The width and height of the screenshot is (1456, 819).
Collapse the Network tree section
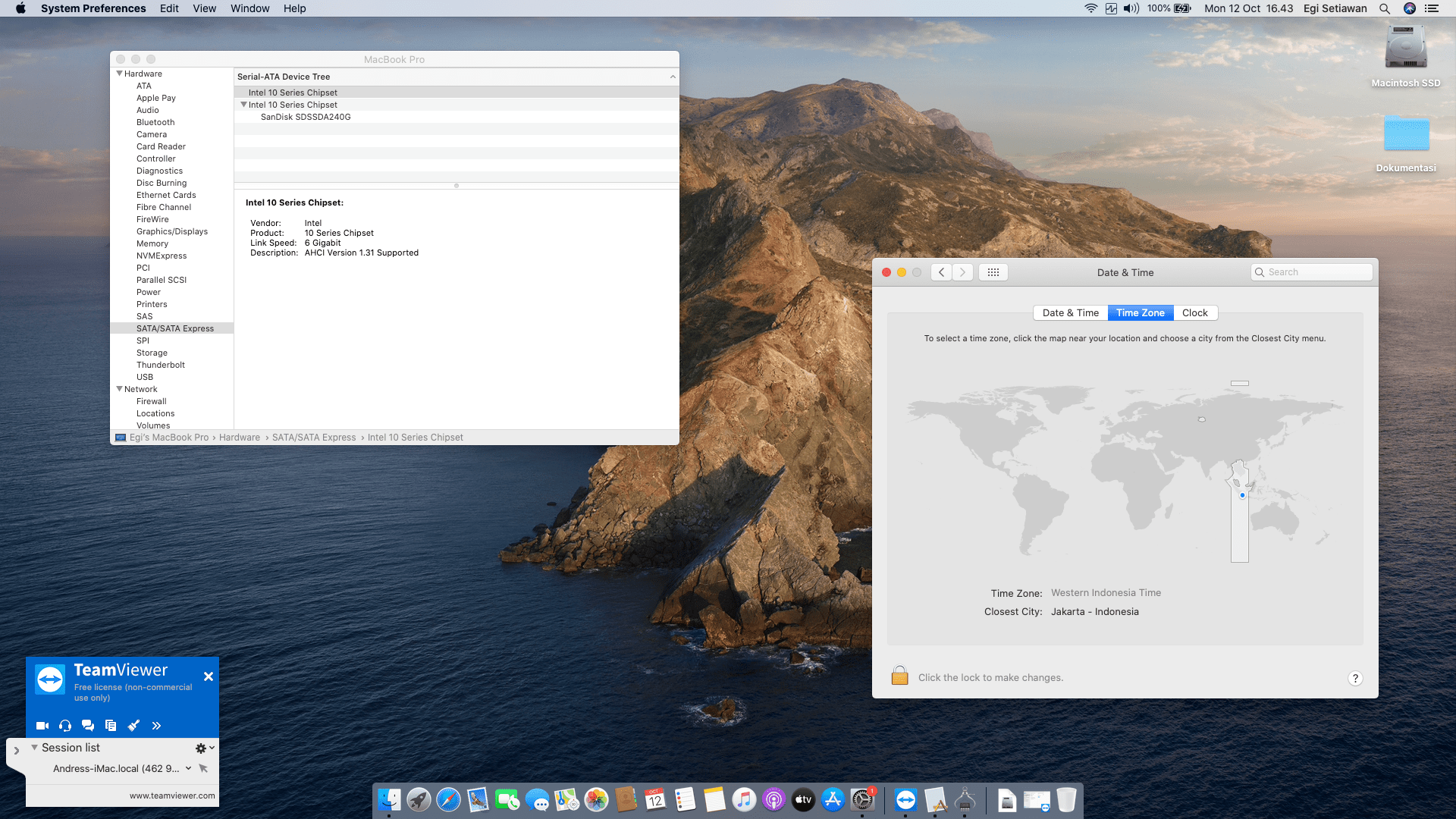pos(119,389)
